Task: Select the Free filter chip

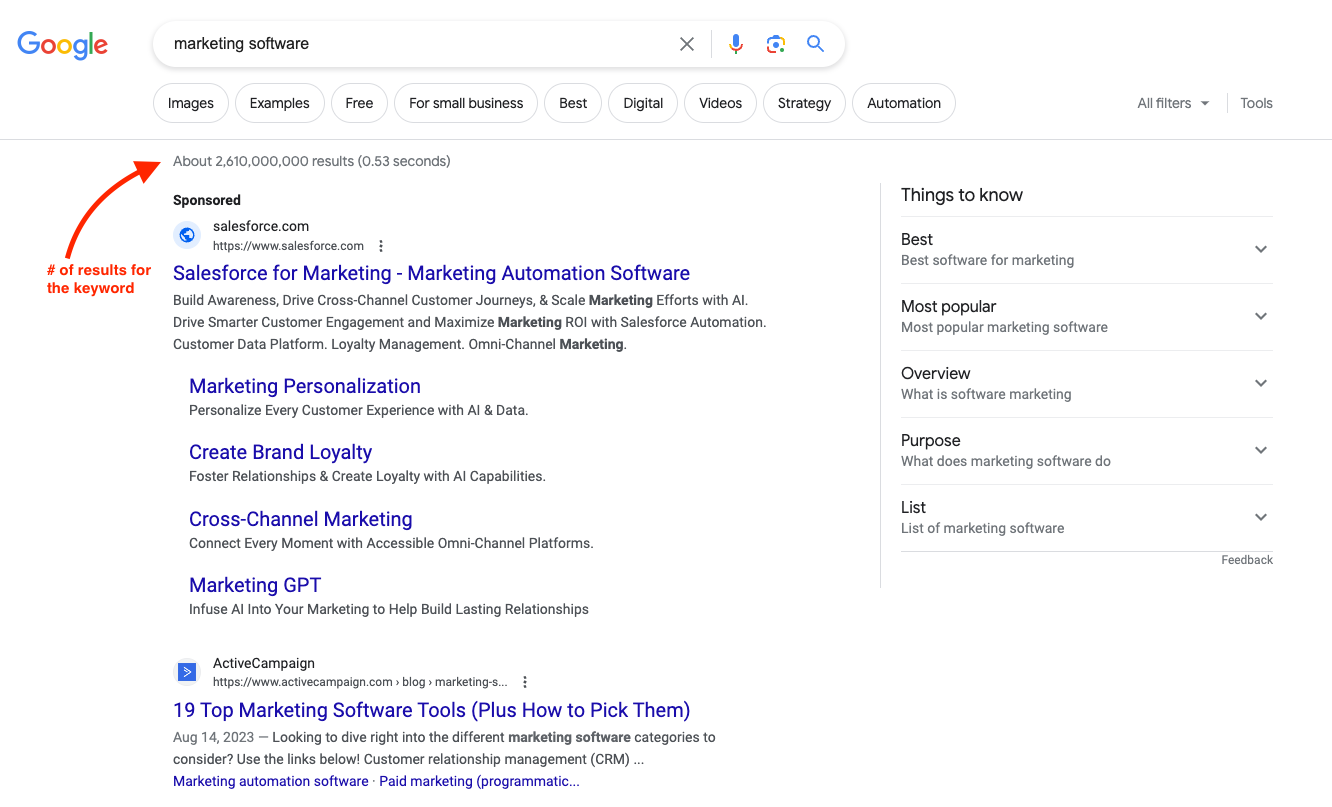Action: (x=359, y=103)
